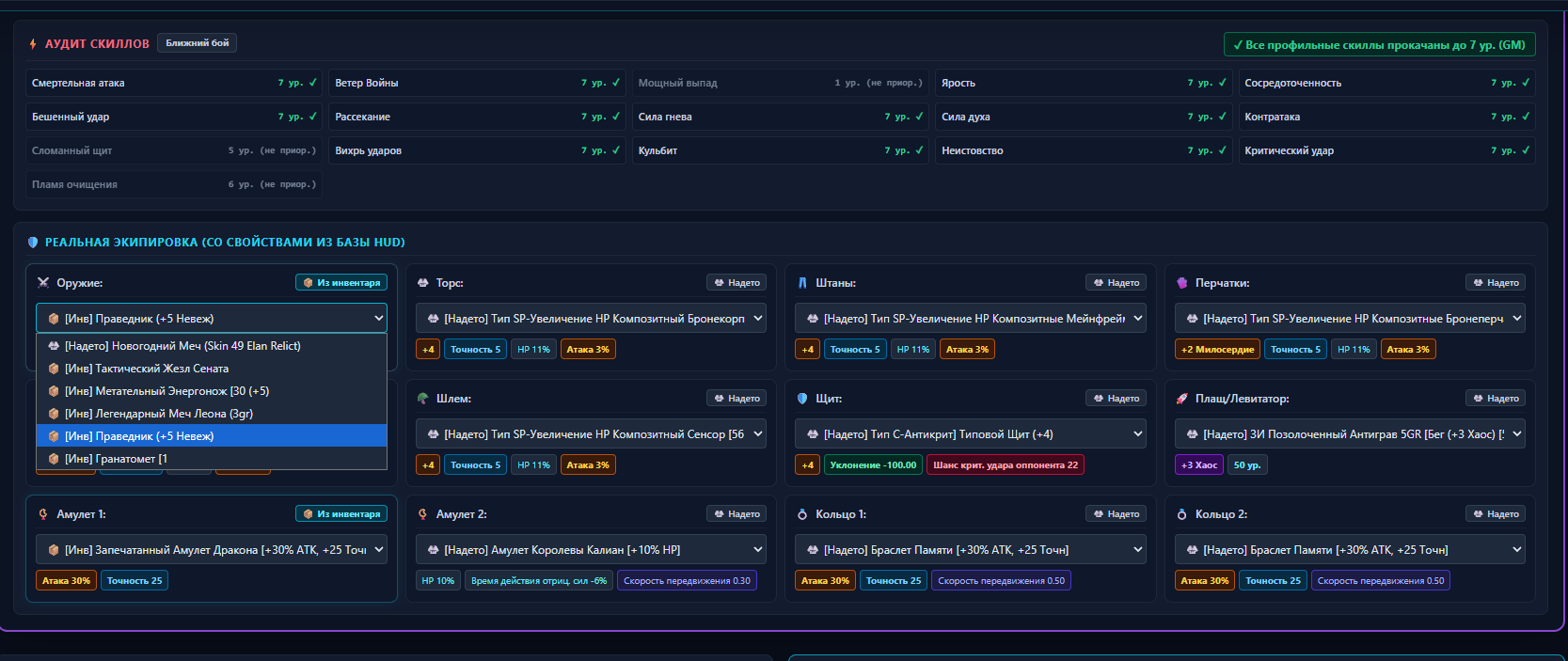Click the orange Атака 30% chip under Амулет 1
Screen dimensions: 1568x661
coord(66,581)
